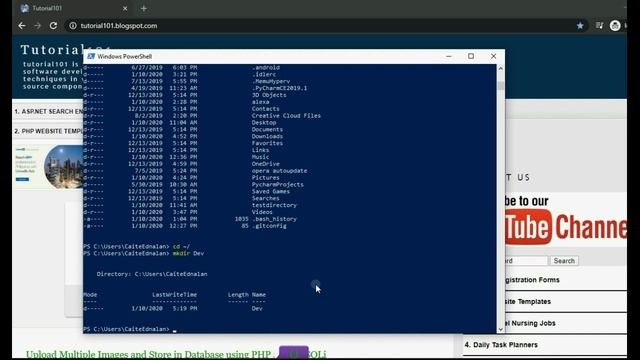View site information icon in address bar
Image resolution: width=640 pixels, height=360 pixels.
coord(73,26)
